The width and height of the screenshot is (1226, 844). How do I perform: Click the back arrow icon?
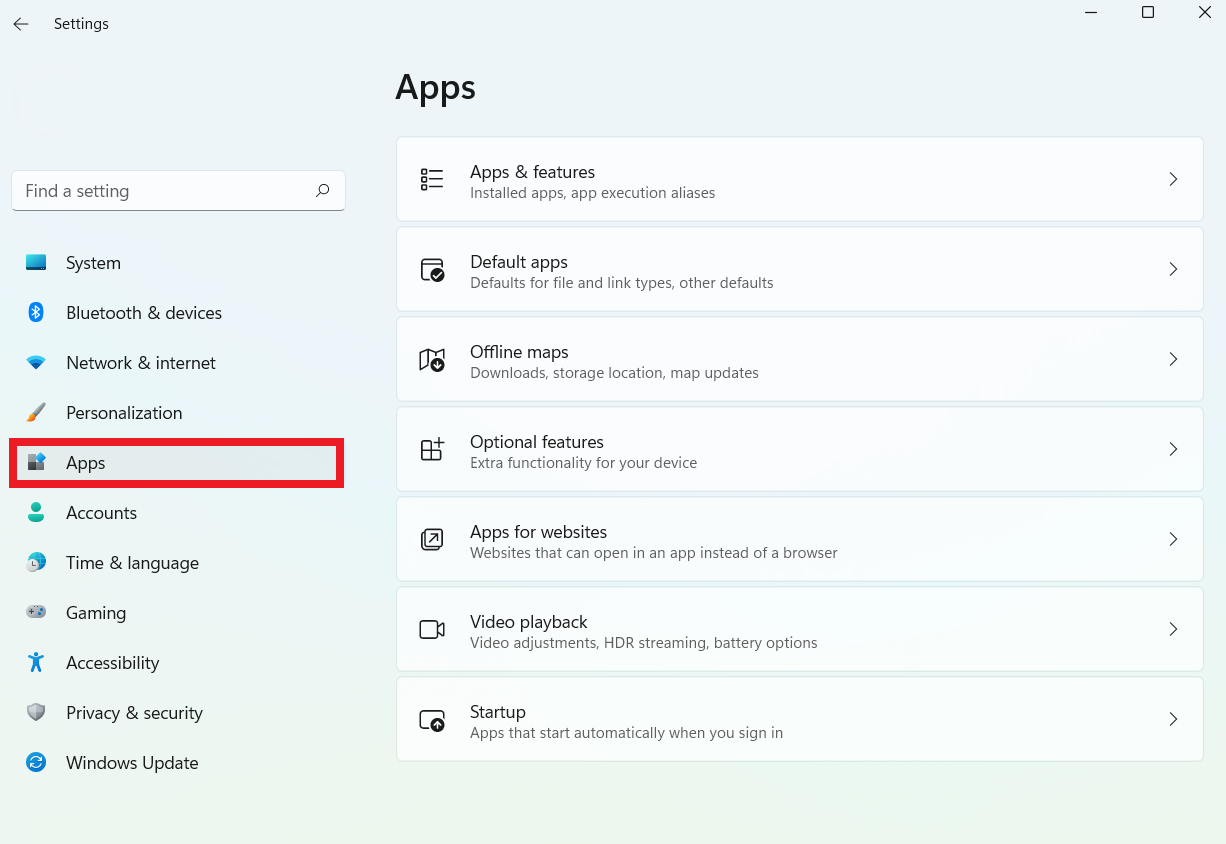click(21, 24)
